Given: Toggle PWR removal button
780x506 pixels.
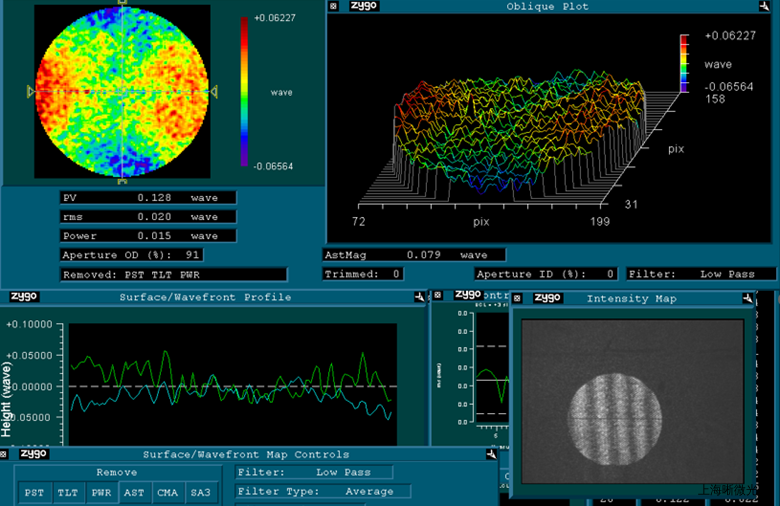Looking at the screenshot, I should click(x=101, y=492).
